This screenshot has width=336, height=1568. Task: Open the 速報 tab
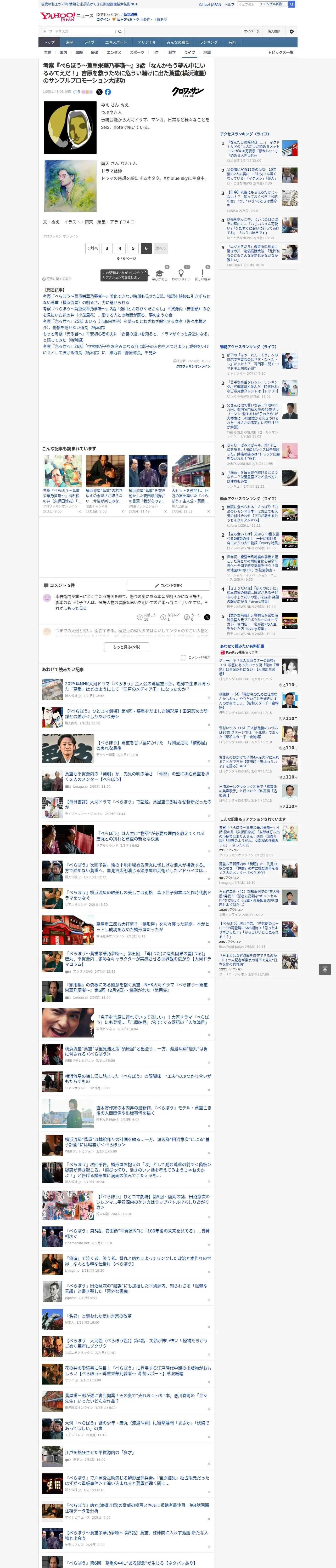pos(69,42)
